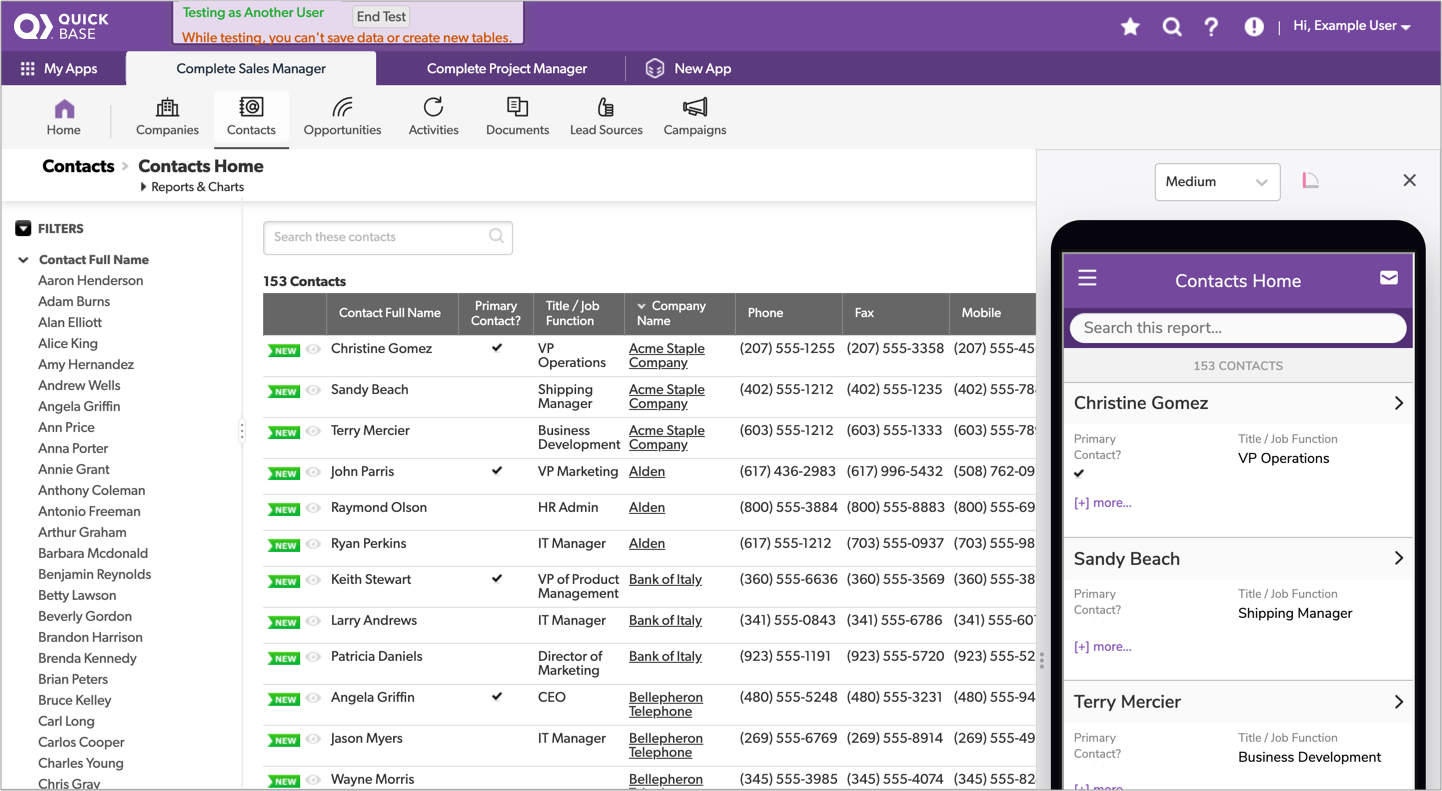This screenshot has width=1442, height=791.
Task: Click the NEW badge for Keith Stewart
Action: point(284,582)
